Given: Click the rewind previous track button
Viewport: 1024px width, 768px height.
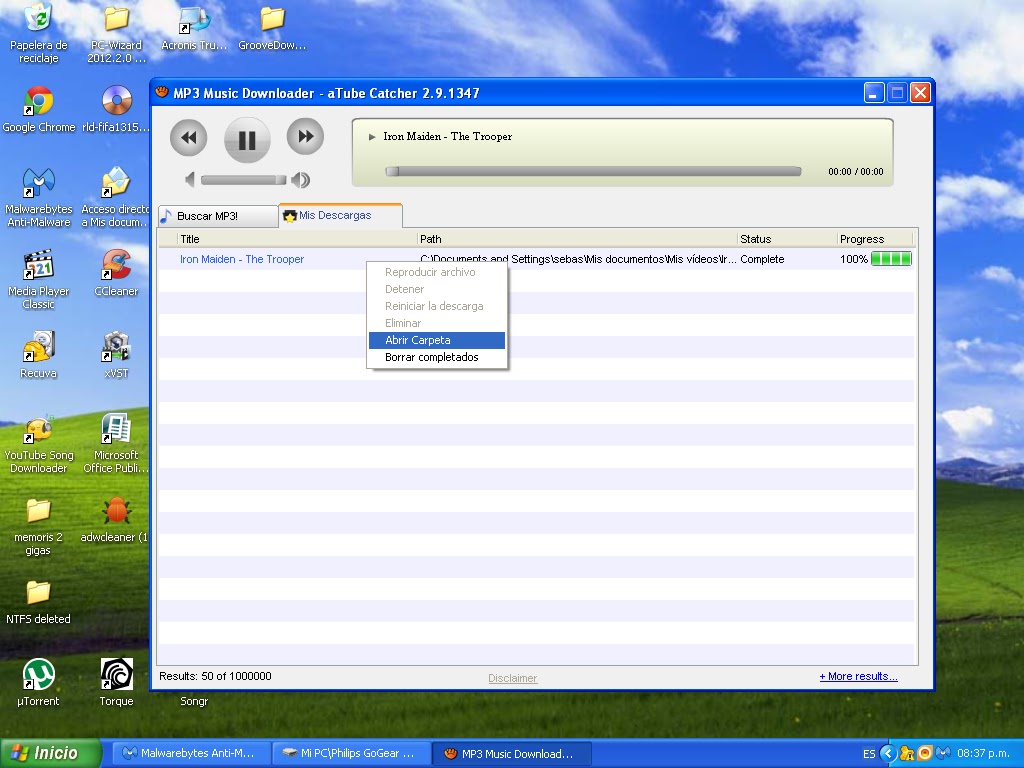Looking at the screenshot, I should [188, 138].
